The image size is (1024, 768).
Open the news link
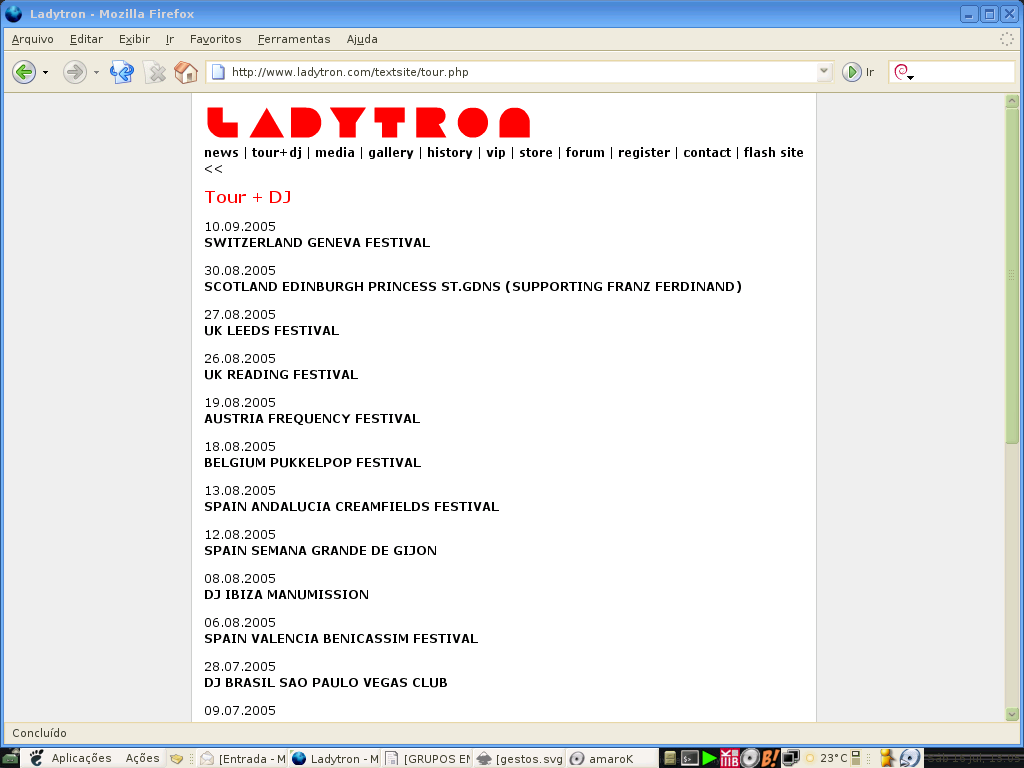point(221,152)
